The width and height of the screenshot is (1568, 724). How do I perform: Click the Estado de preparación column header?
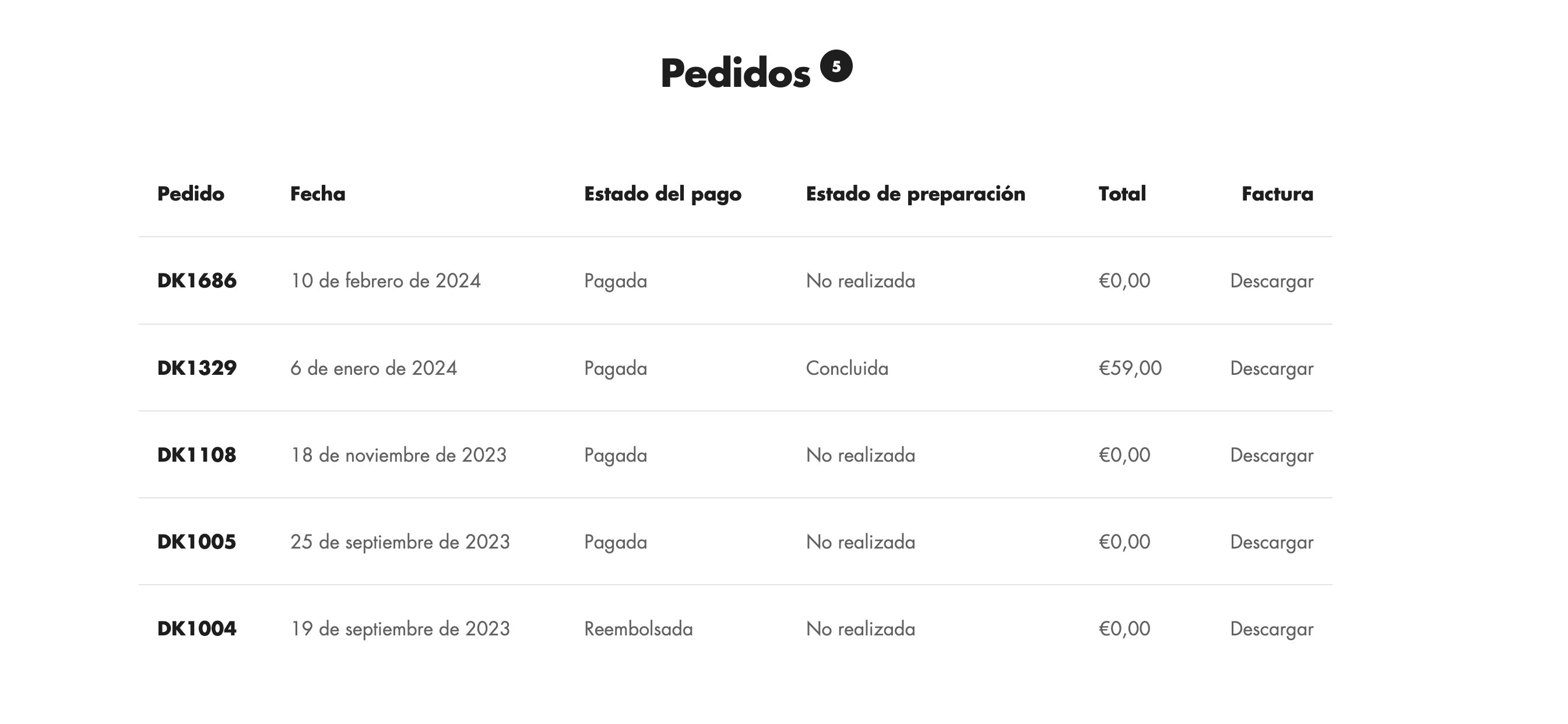(x=916, y=194)
